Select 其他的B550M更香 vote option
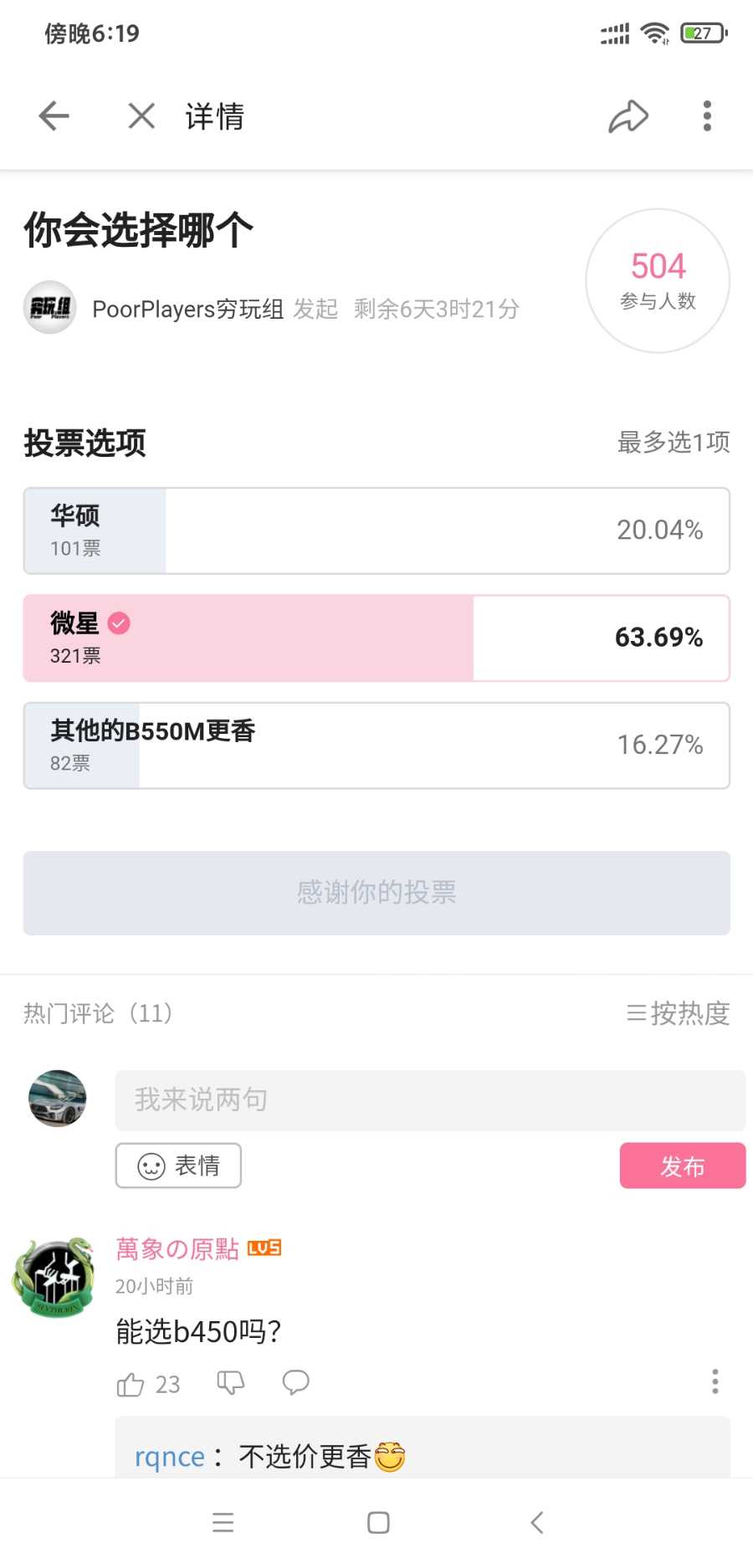 pos(376,746)
